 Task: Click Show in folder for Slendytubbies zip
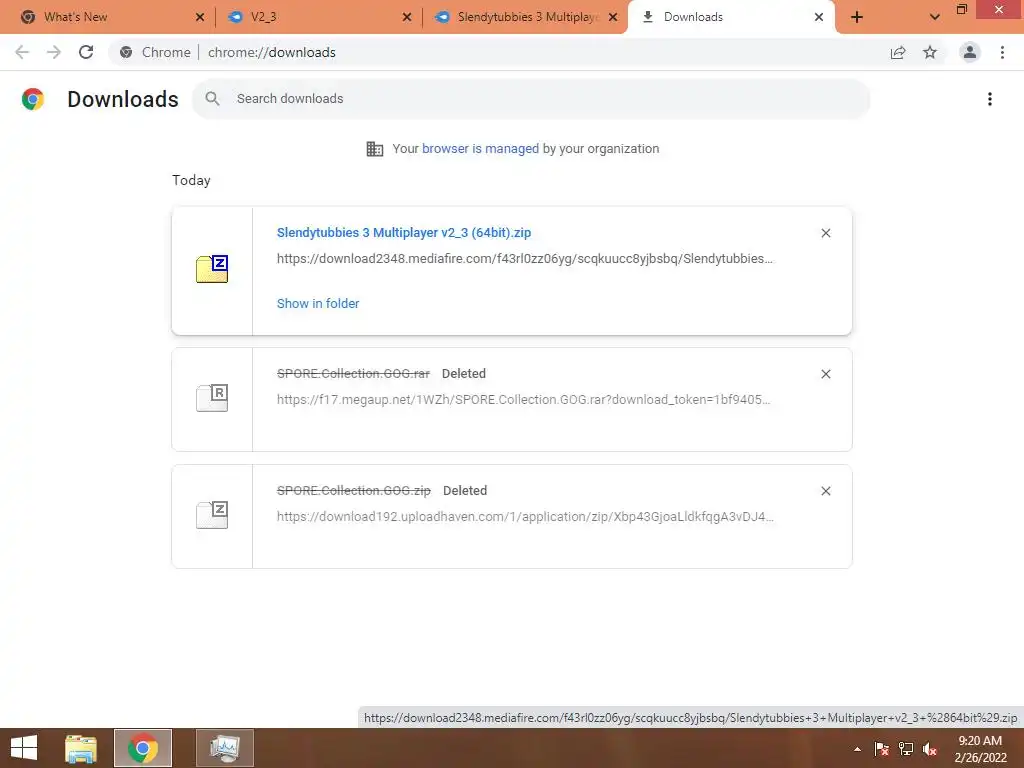pos(318,304)
